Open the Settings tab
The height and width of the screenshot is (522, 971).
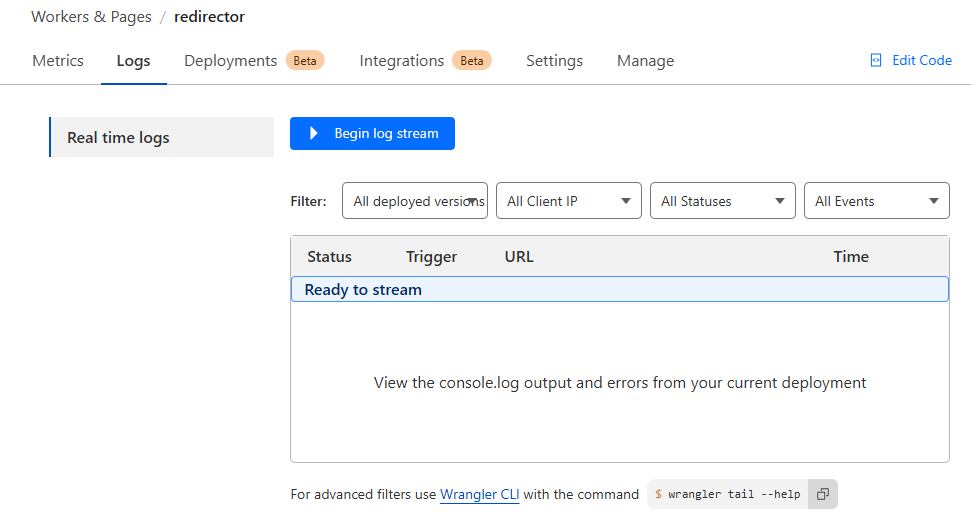(x=554, y=61)
